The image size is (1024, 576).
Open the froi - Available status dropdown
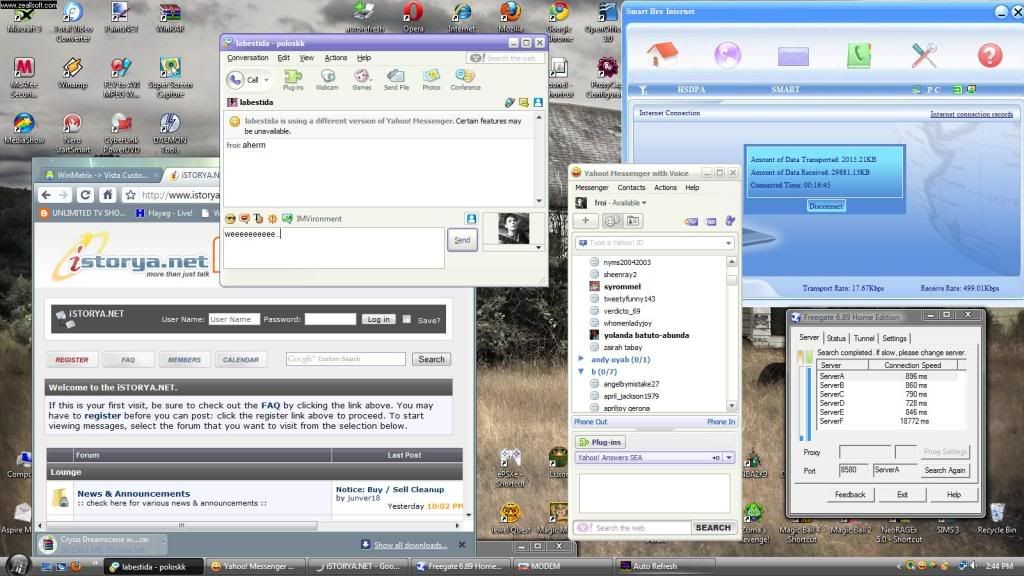(620, 203)
